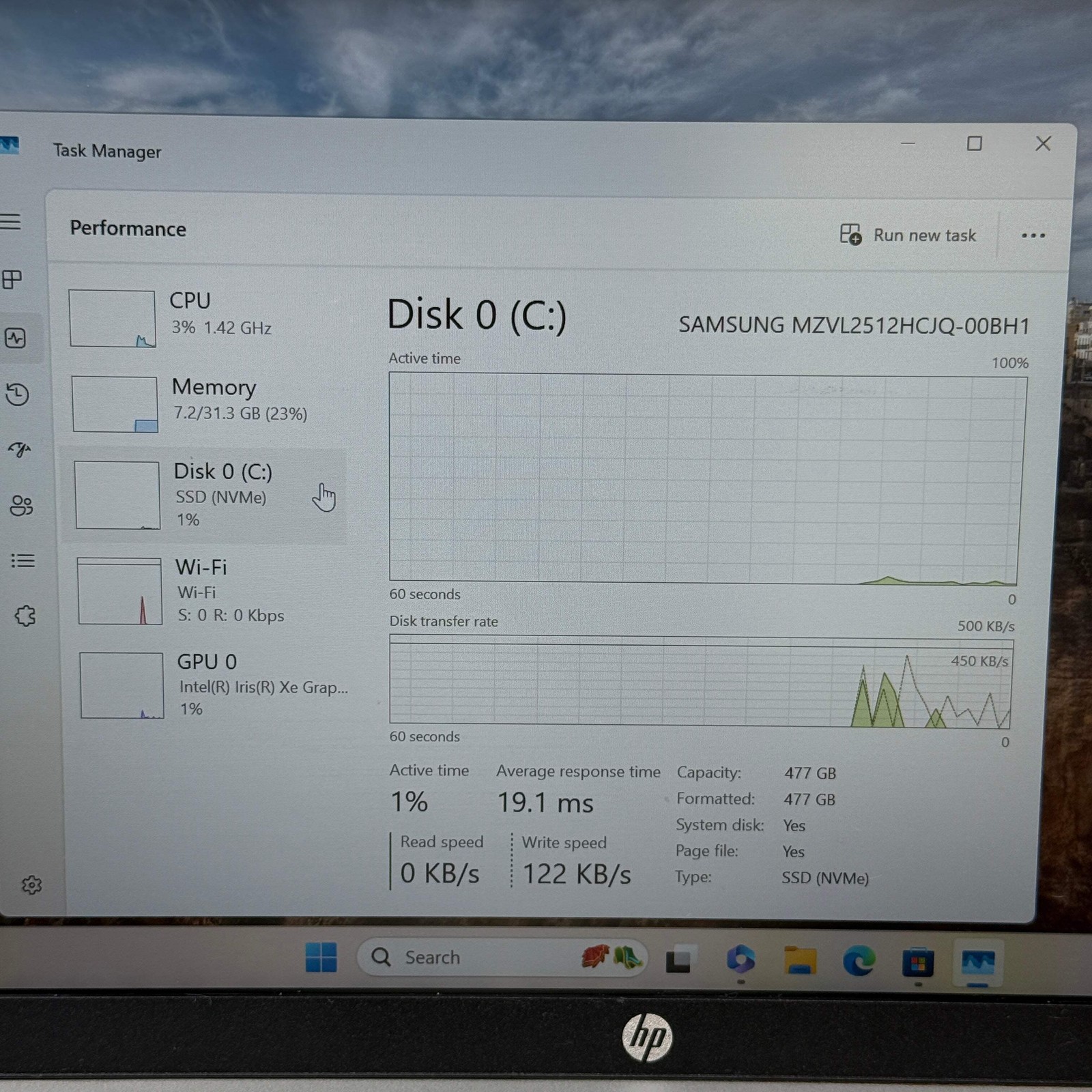Maximize the Task Manager window
The height and width of the screenshot is (1092, 1092).
click(975, 143)
